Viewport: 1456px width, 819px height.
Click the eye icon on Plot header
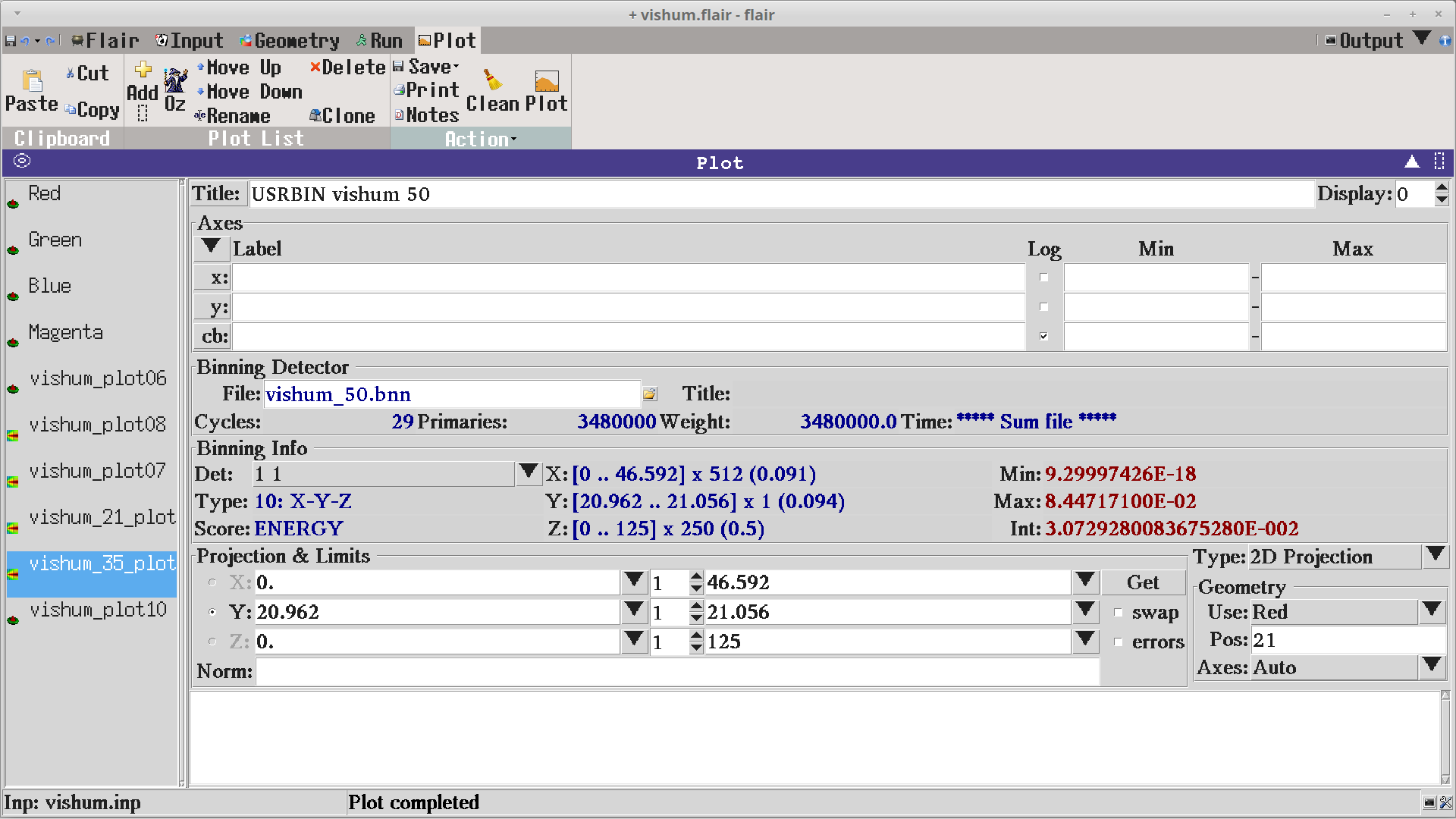[22, 161]
